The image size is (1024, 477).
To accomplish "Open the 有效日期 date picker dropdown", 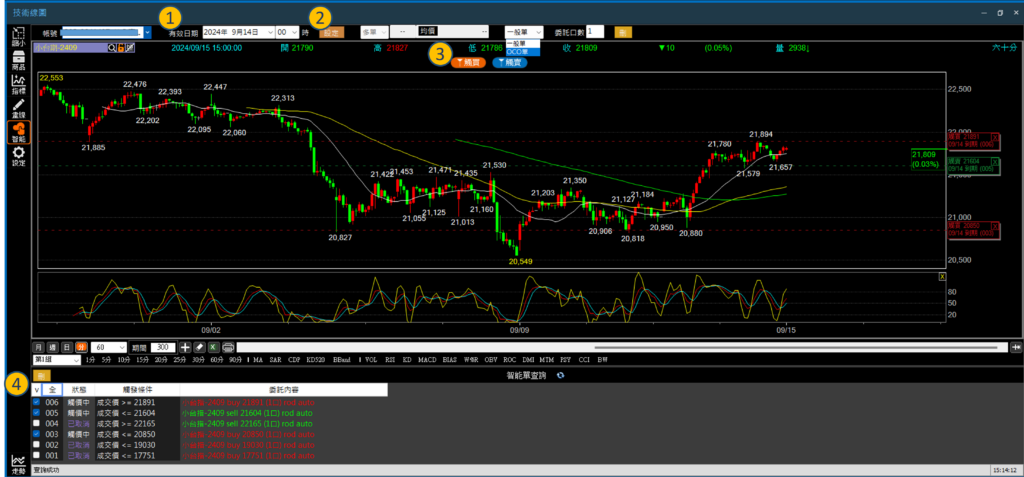I will coord(270,32).
